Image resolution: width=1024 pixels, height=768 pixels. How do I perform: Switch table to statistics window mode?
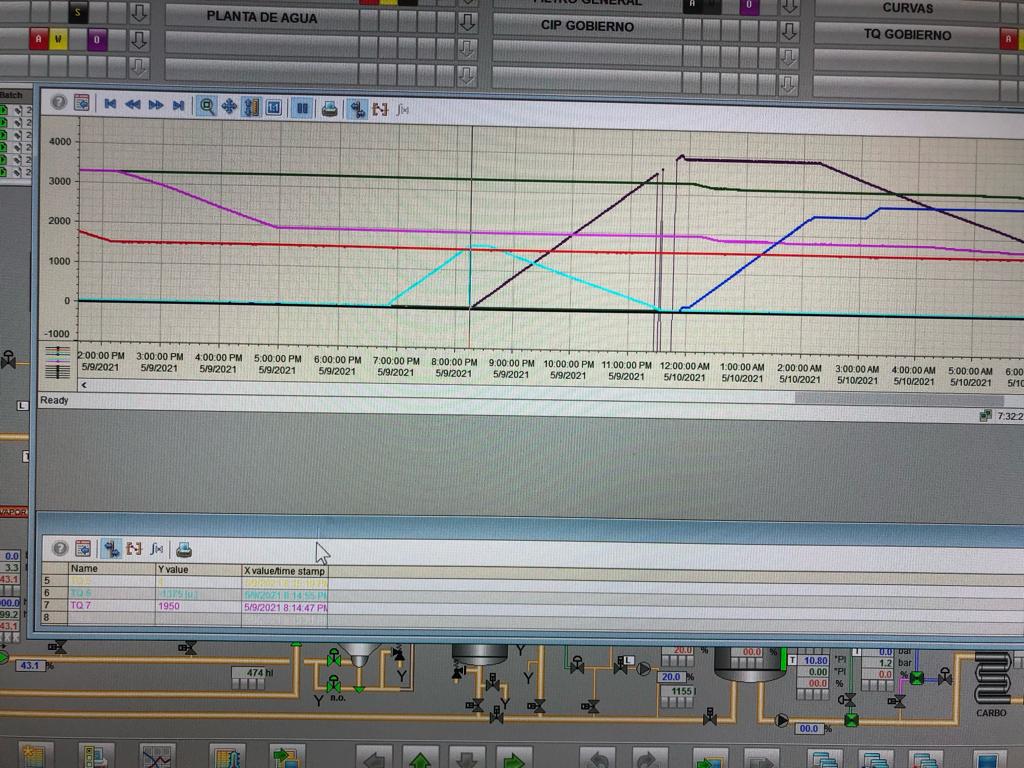(x=157, y=549)
